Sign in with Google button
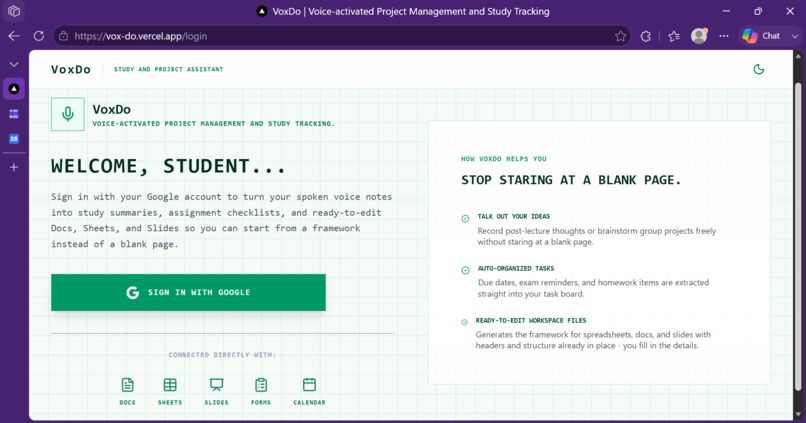Screen dimensions: 806x423 click(188, 292)
